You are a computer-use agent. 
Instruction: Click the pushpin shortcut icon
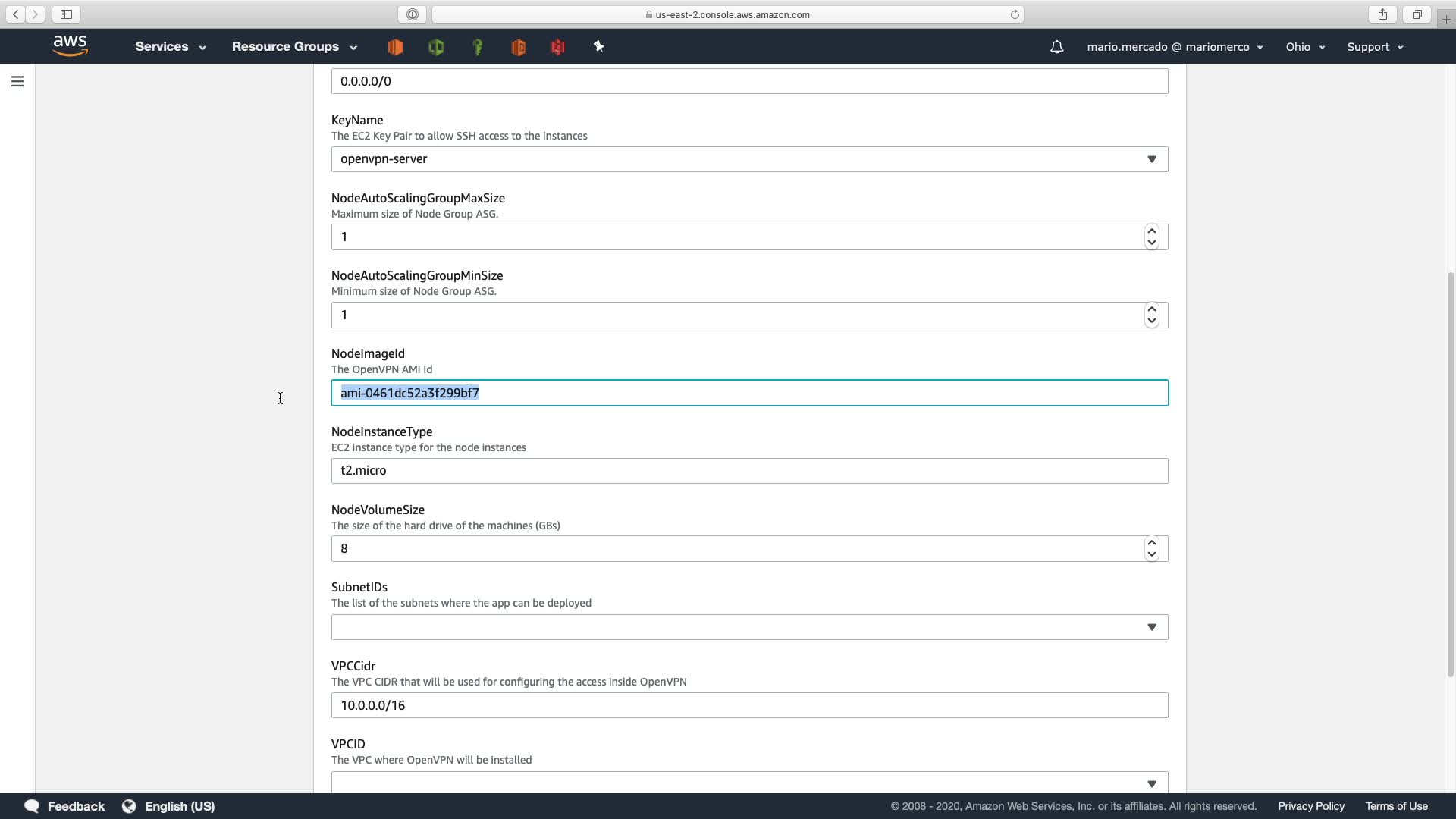tap(598, 47)
